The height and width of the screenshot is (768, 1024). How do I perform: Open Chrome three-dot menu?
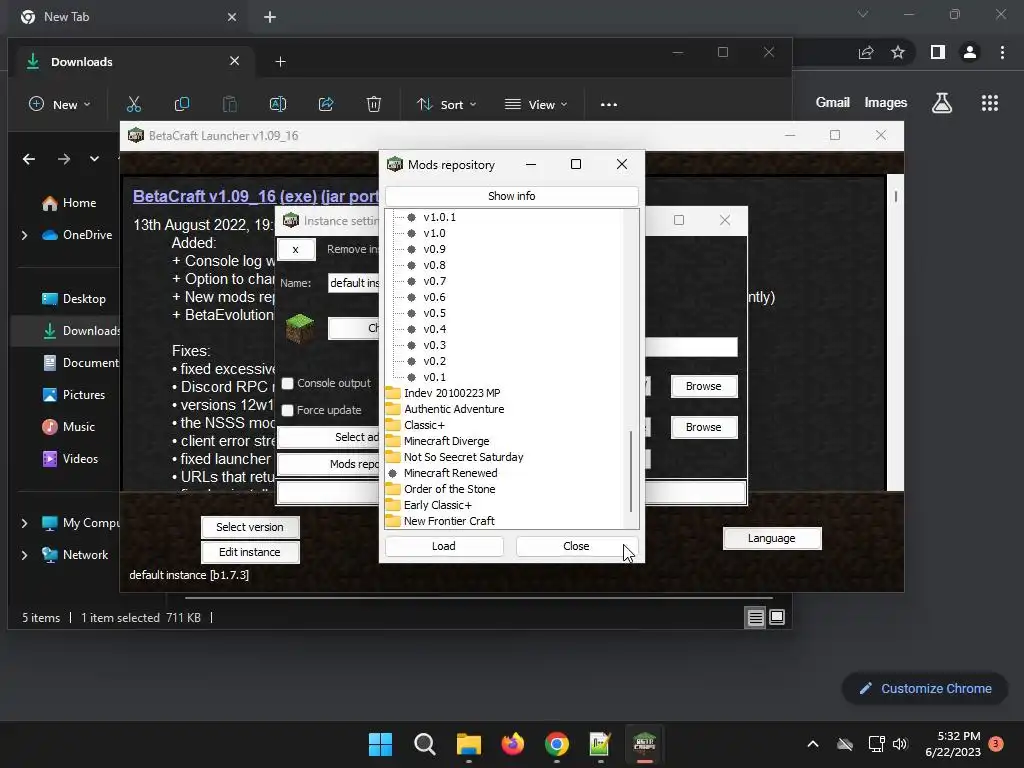1002,52
